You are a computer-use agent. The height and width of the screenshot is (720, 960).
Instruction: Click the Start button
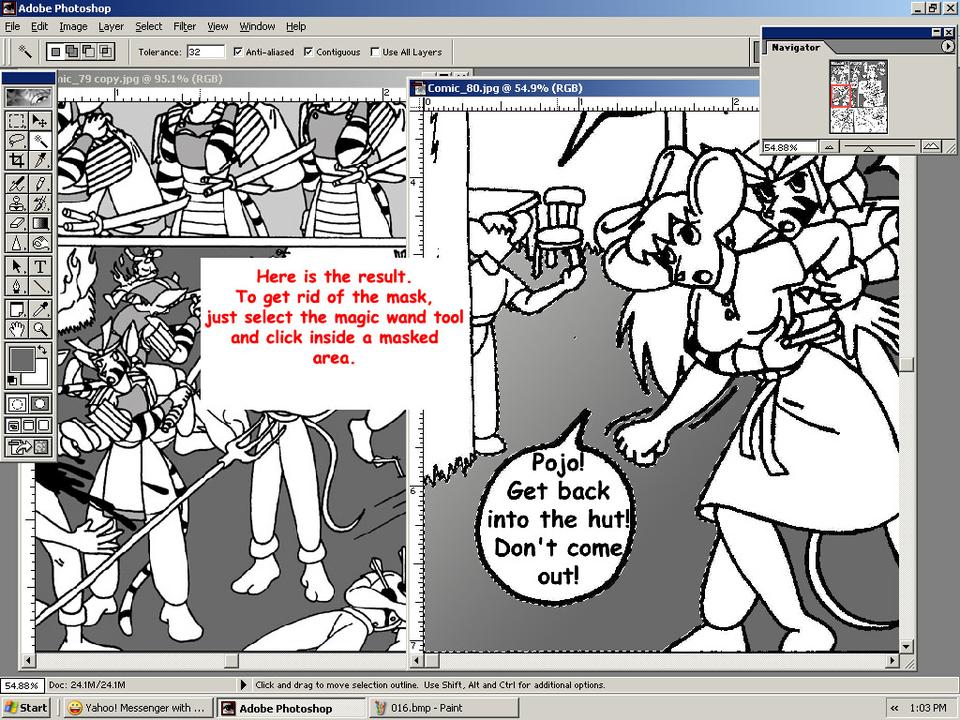28,708
